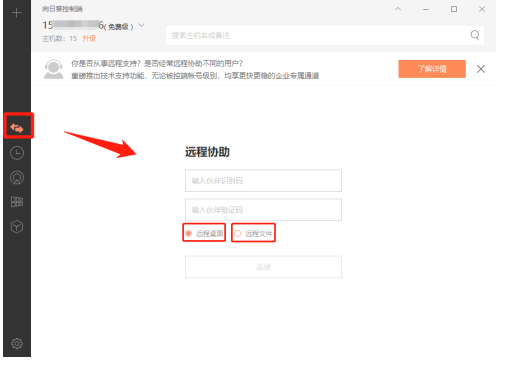
Task: Click the search magnifier icon
Action: click(475, 35)
